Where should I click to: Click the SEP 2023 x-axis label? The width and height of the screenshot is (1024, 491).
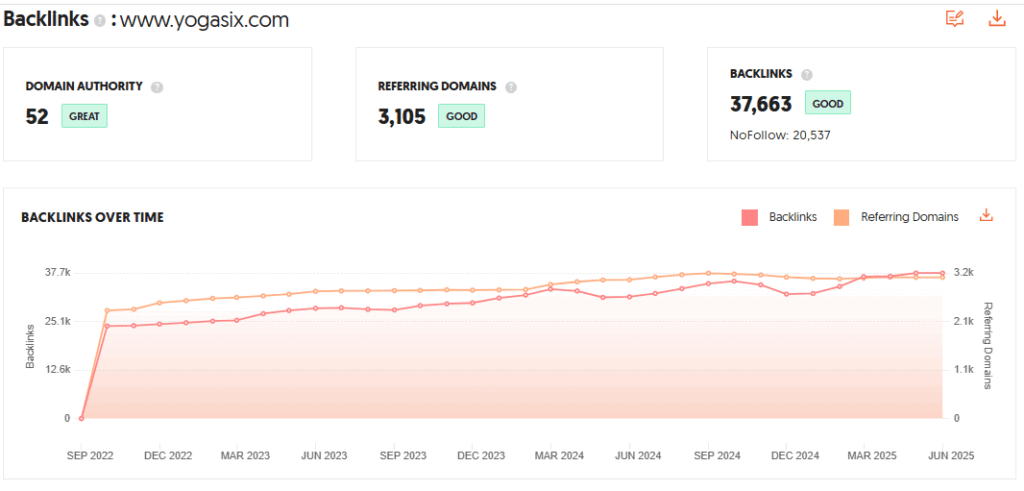[403, 456]
